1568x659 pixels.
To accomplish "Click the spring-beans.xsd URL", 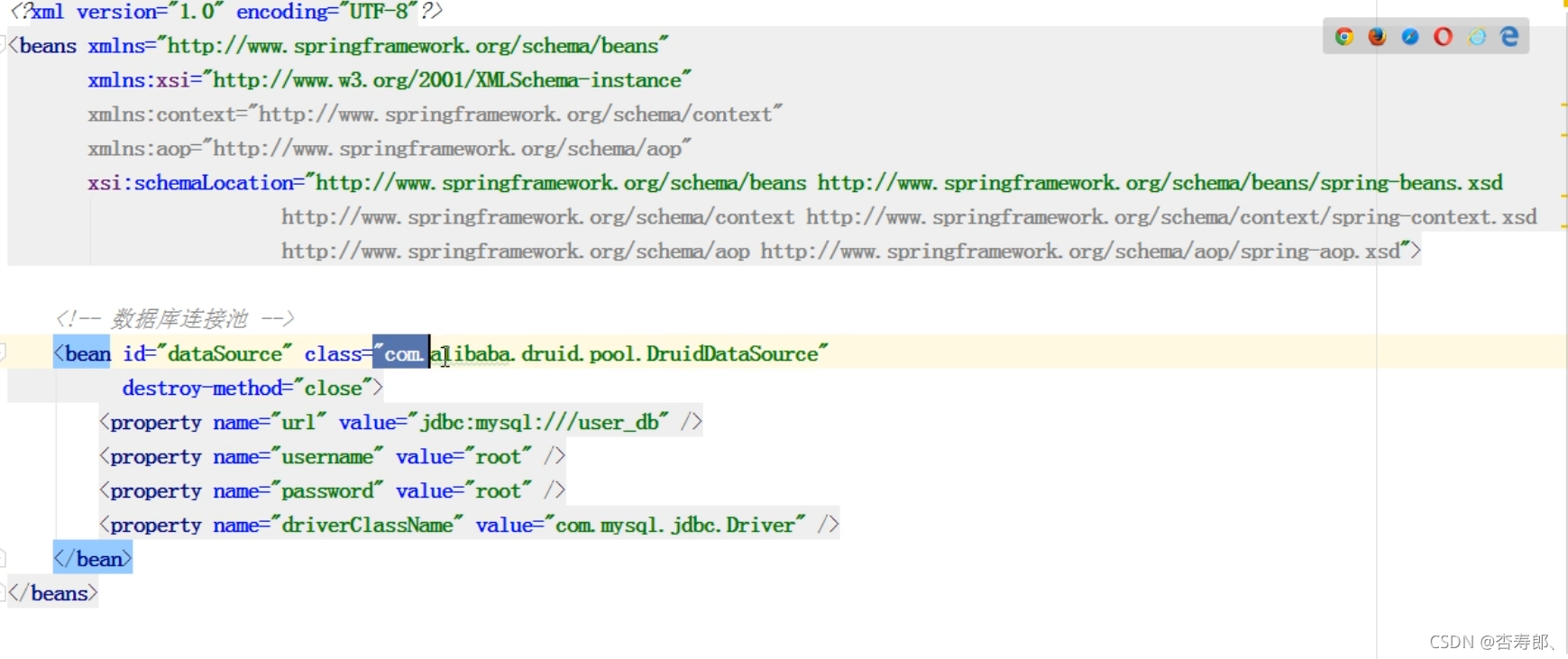I will [1160, 183].
